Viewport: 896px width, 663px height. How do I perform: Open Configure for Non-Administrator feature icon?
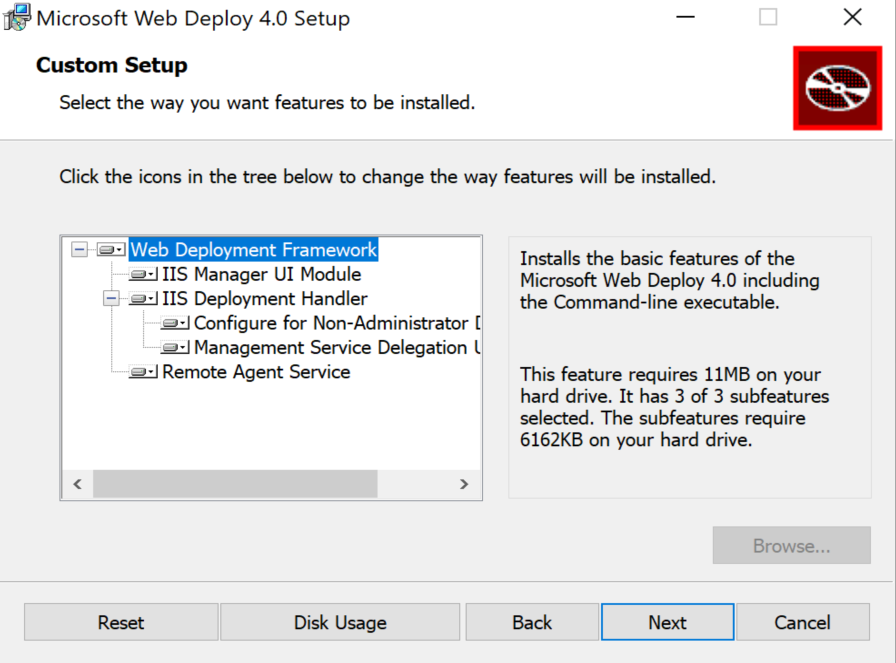[x=175, y=323]
